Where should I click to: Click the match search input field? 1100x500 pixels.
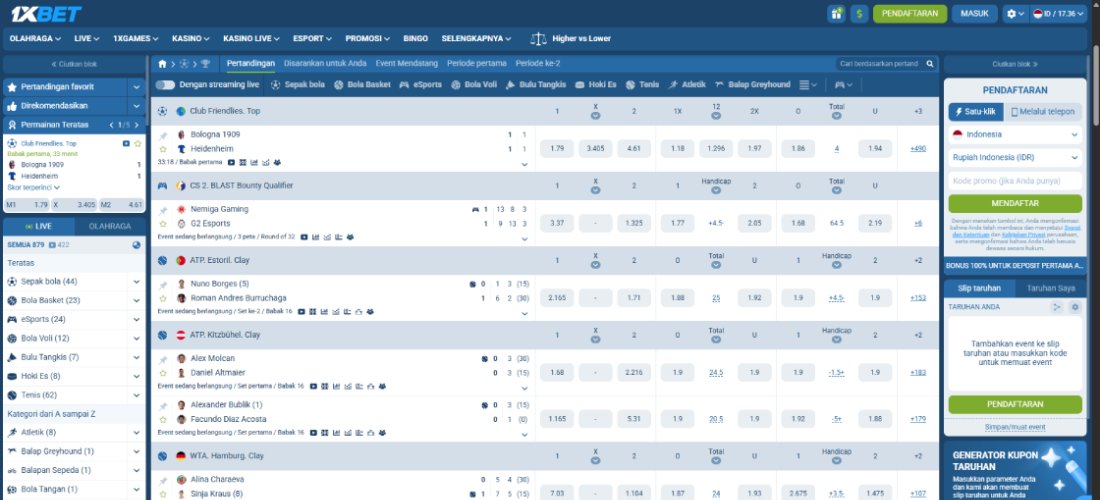tap(881, 63)
